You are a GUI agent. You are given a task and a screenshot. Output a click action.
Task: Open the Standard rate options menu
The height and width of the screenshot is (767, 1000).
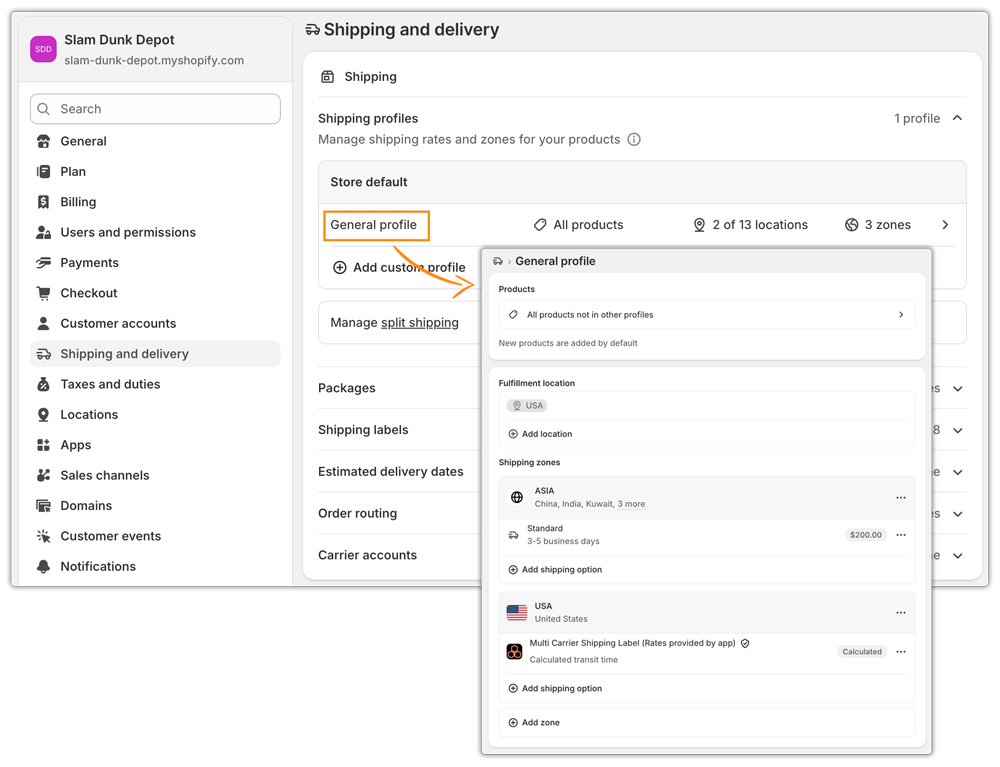tap(901, 536)
